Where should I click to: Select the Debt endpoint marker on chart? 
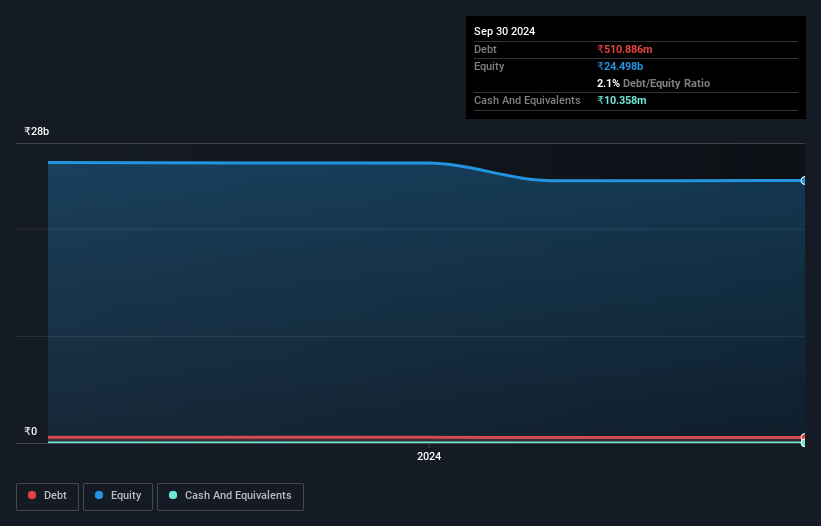click(803, 437)
